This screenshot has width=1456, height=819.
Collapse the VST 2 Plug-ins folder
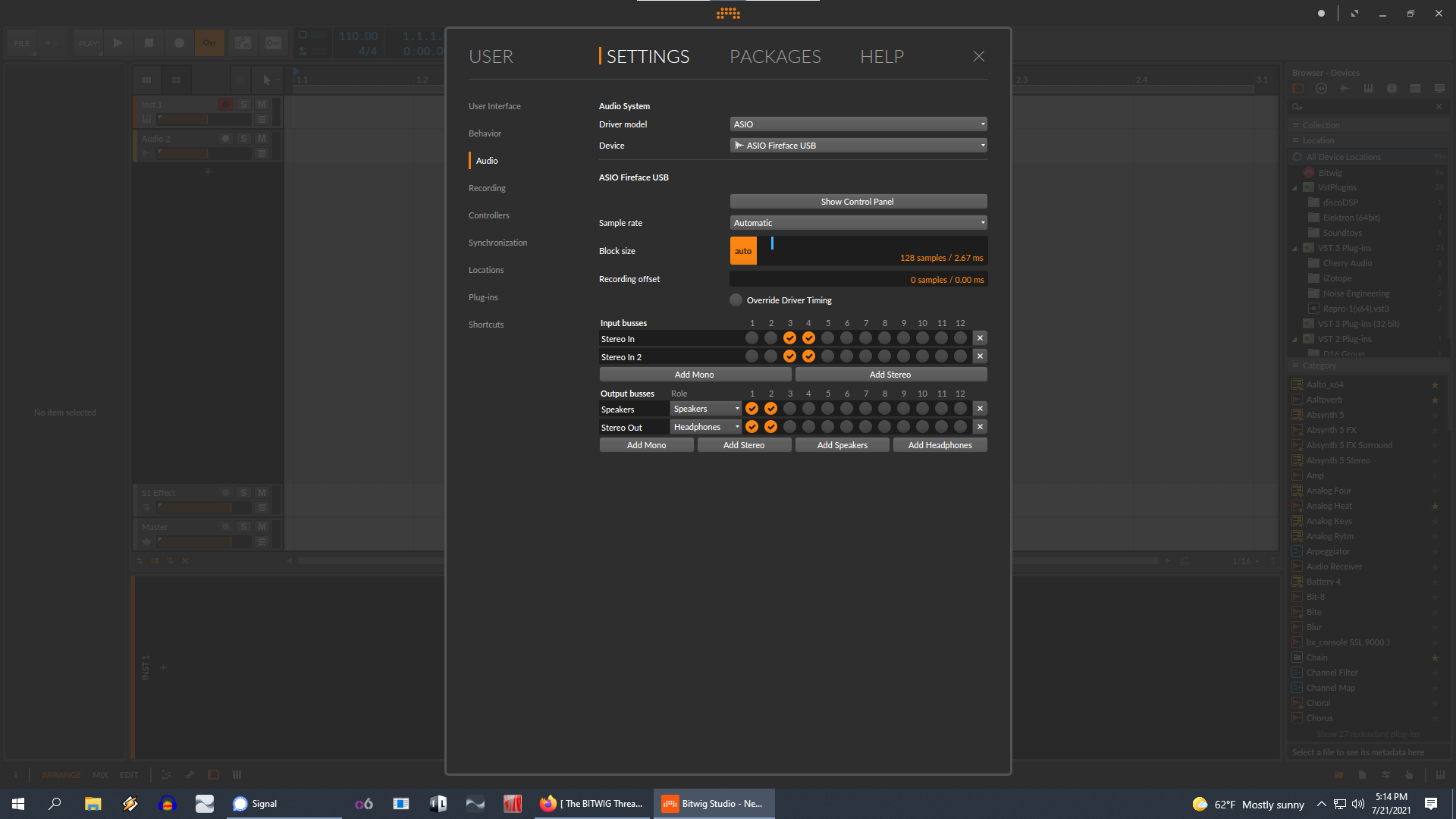(1295, 339)
